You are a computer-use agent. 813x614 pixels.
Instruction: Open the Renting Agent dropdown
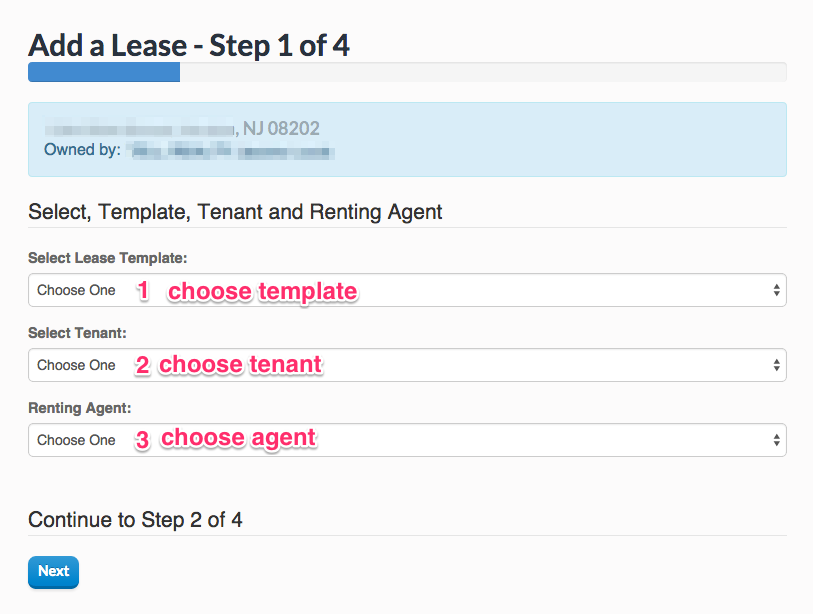click(x=406, y=441)
